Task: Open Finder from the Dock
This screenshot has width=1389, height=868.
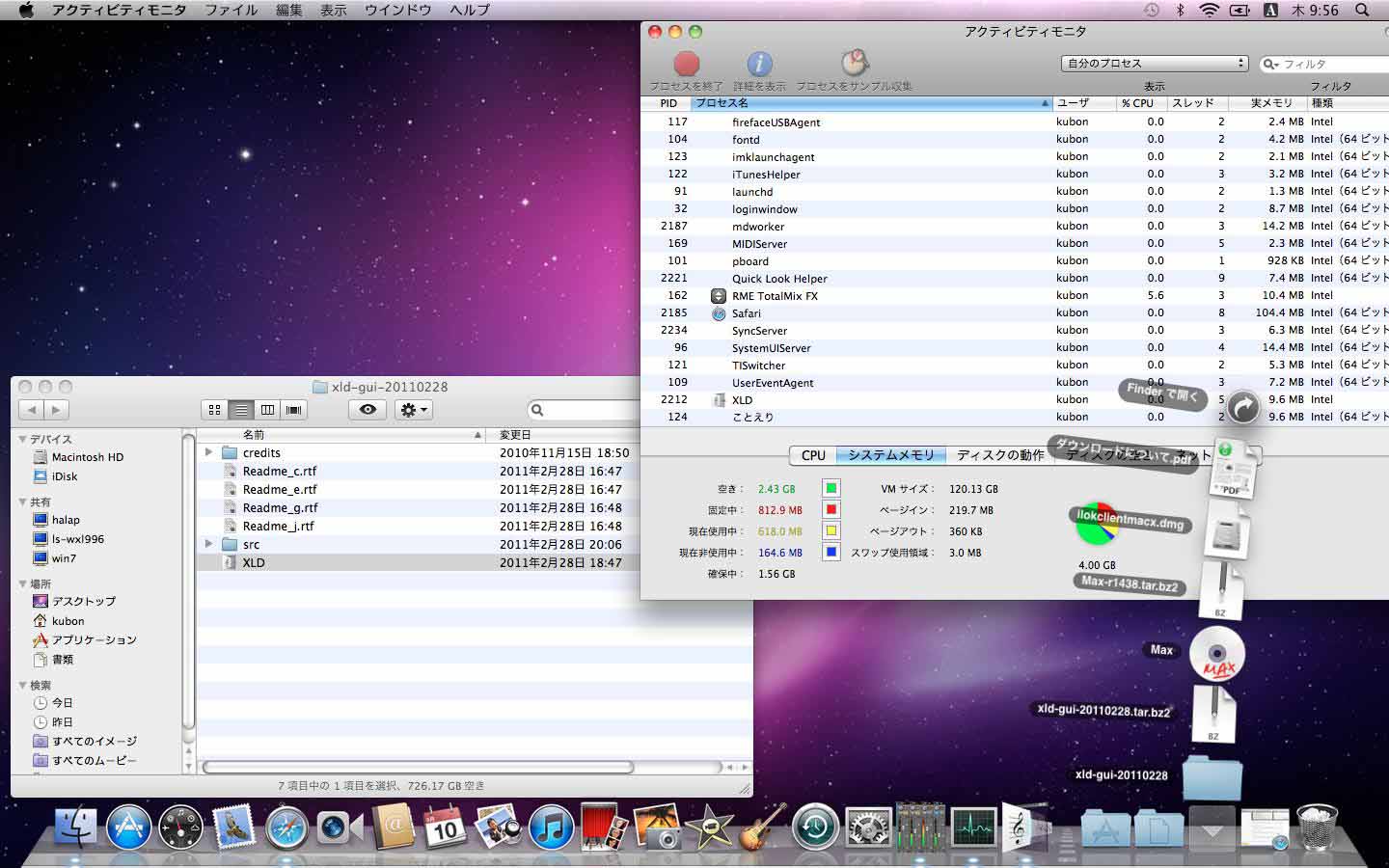Action: [75, 827]
